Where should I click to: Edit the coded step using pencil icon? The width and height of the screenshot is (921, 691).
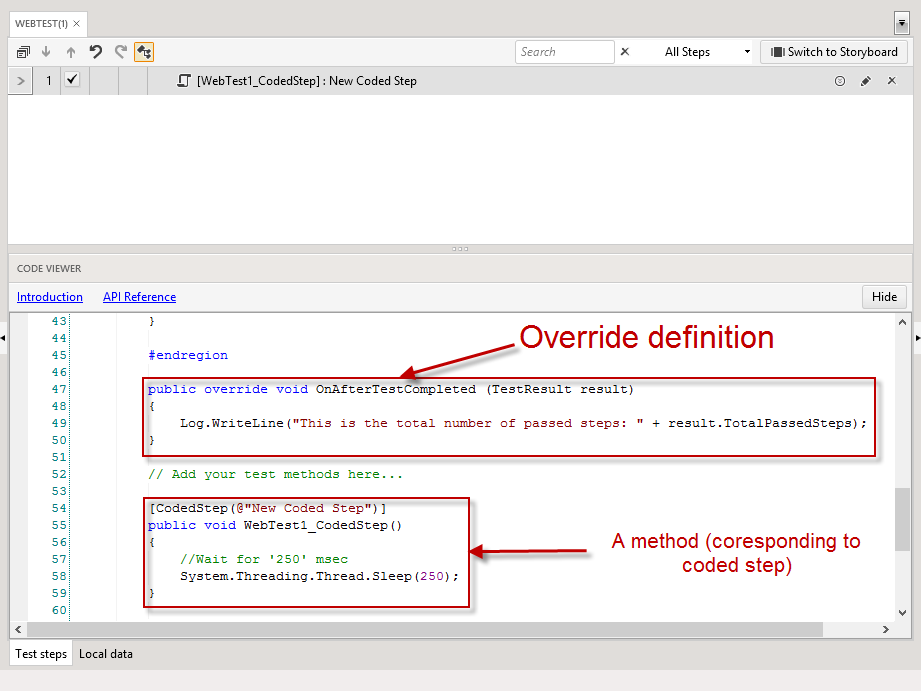tap(866, 81)
